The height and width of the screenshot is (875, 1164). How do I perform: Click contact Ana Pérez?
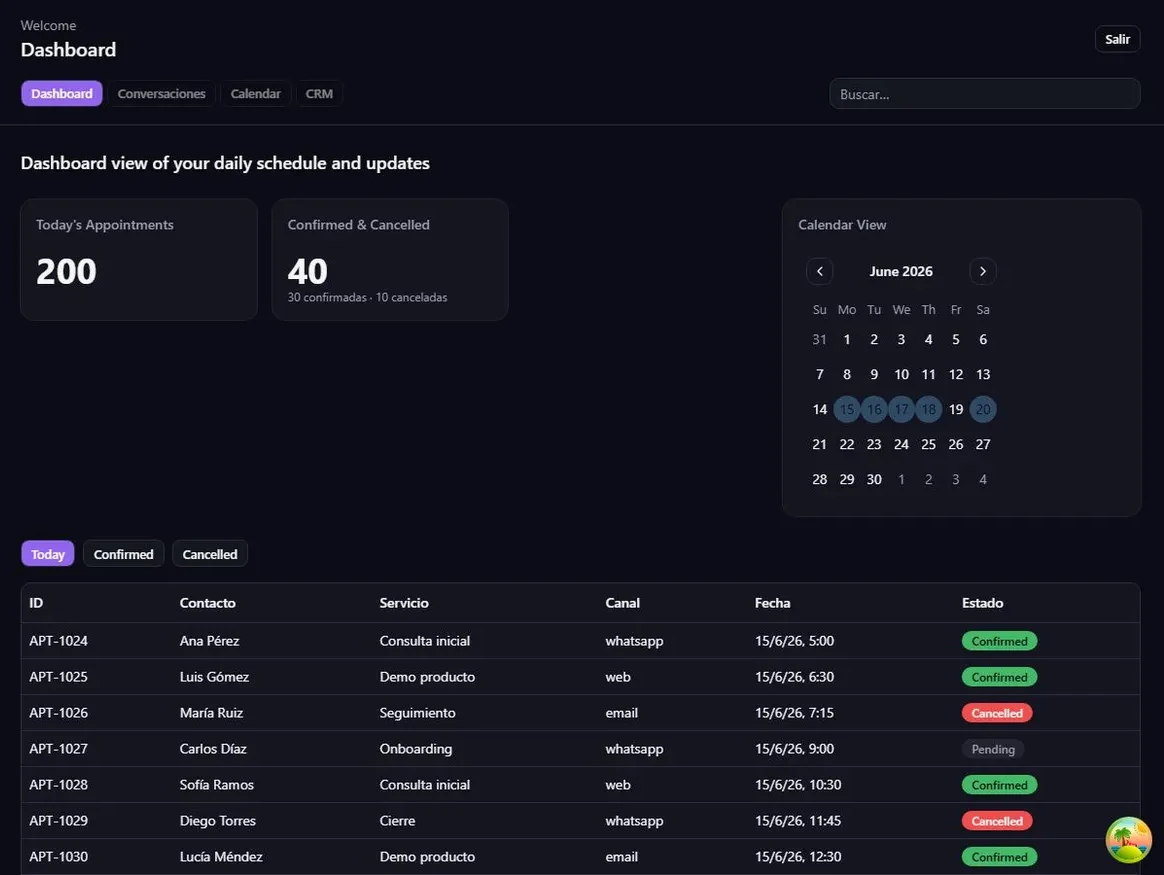[209, 640]
